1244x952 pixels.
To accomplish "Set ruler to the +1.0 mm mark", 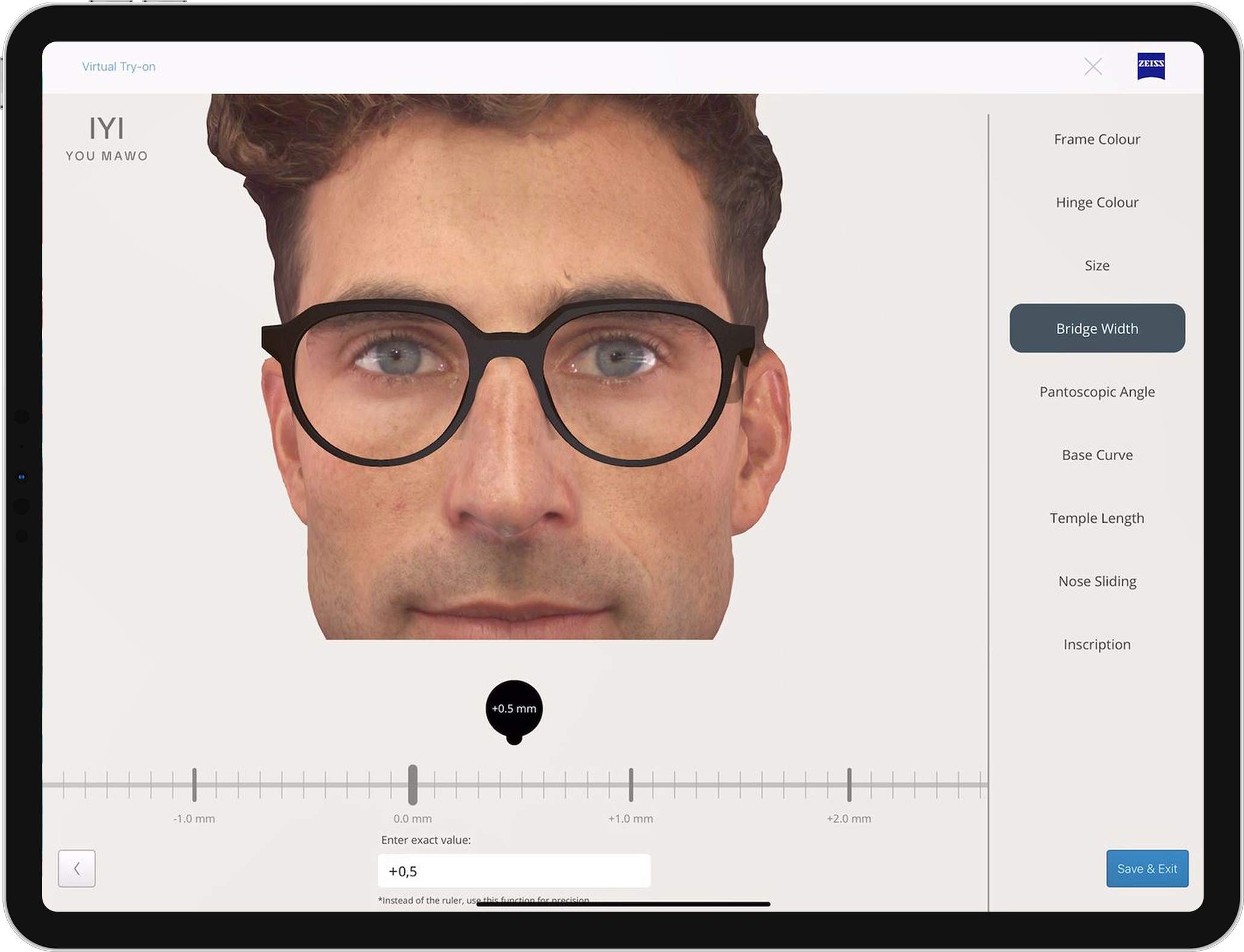I will (631, 784).
